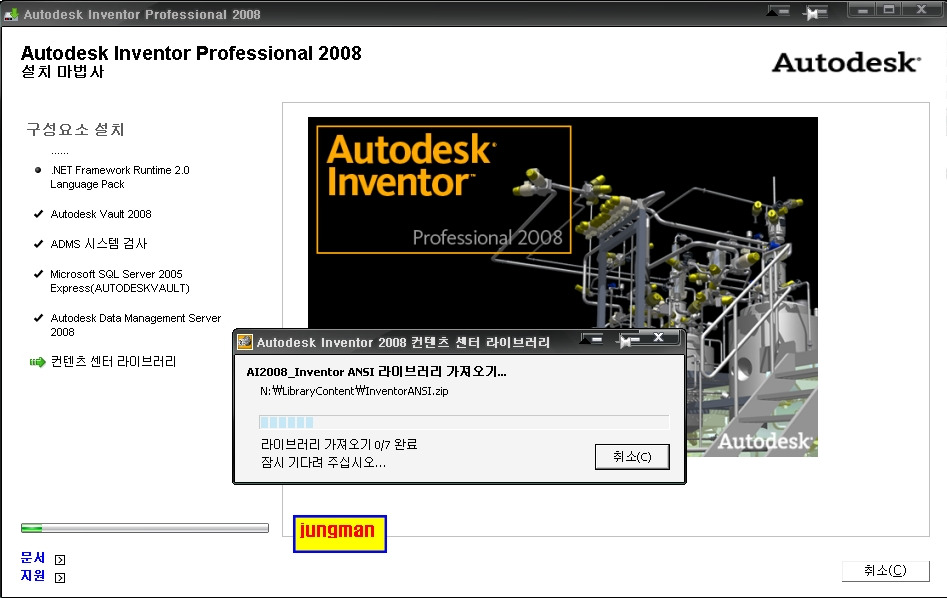Click checkmark beside Microsoft SQL Server 2005
The width and height of the screenshot is (947, 598).
point(38,274)
